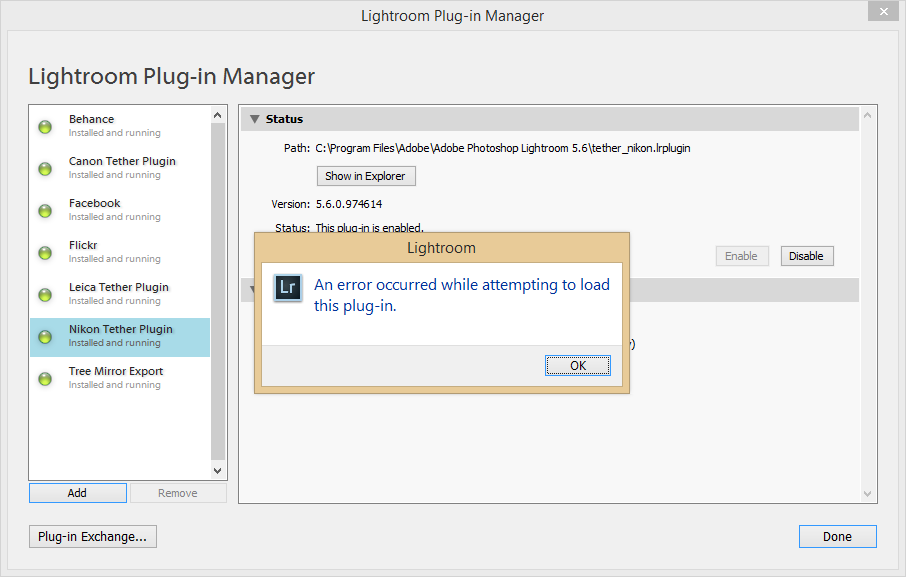The image size is (906, 577).
Task: Click Done to close the Plug-in Manager
Action: click(837, 537)
